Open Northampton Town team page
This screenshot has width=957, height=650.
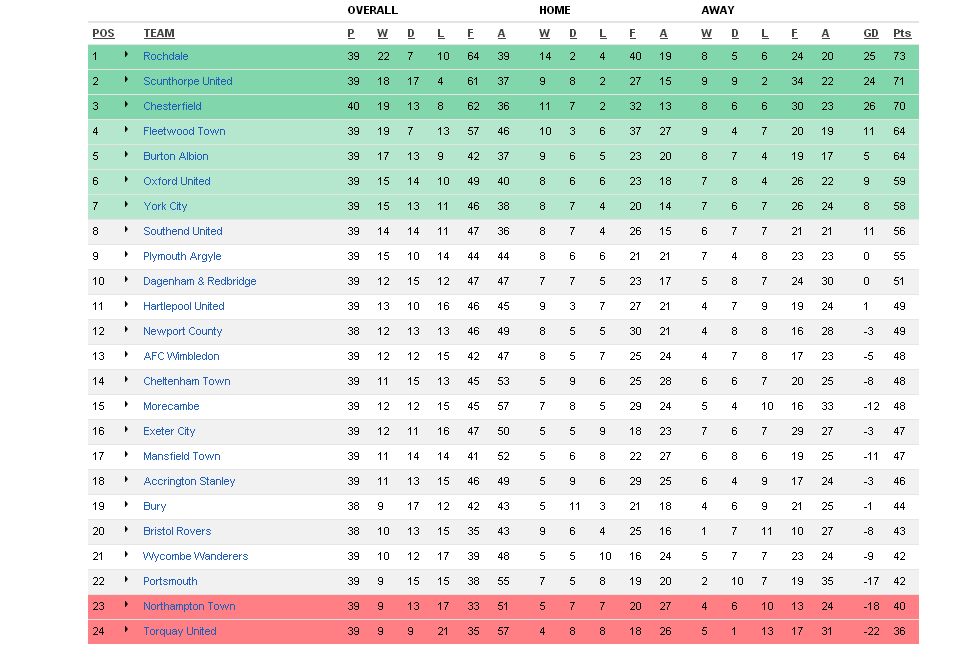189,606
